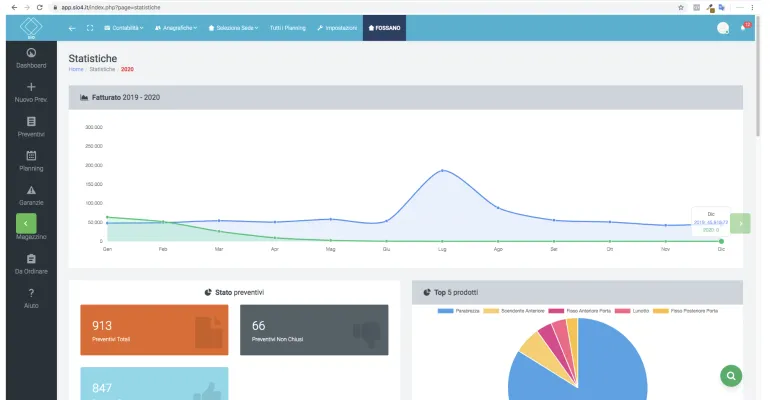The height and width of the screenshot is (400, 770).
Task: Click the Magazzino sidebar label
Action: pyautogui.click(x=31, y=237)
